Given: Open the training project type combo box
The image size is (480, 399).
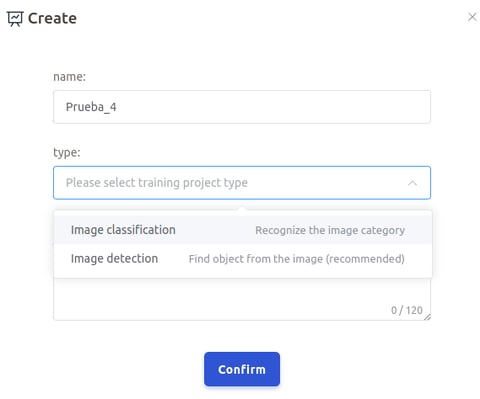Looking at the screenshot, I should [242, 183].
